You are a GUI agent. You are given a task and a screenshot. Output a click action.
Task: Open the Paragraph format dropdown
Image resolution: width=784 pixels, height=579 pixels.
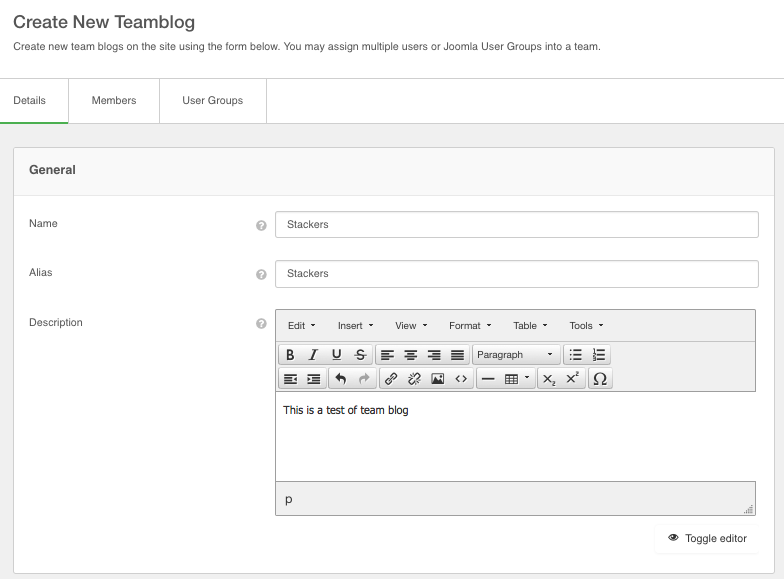516,354
